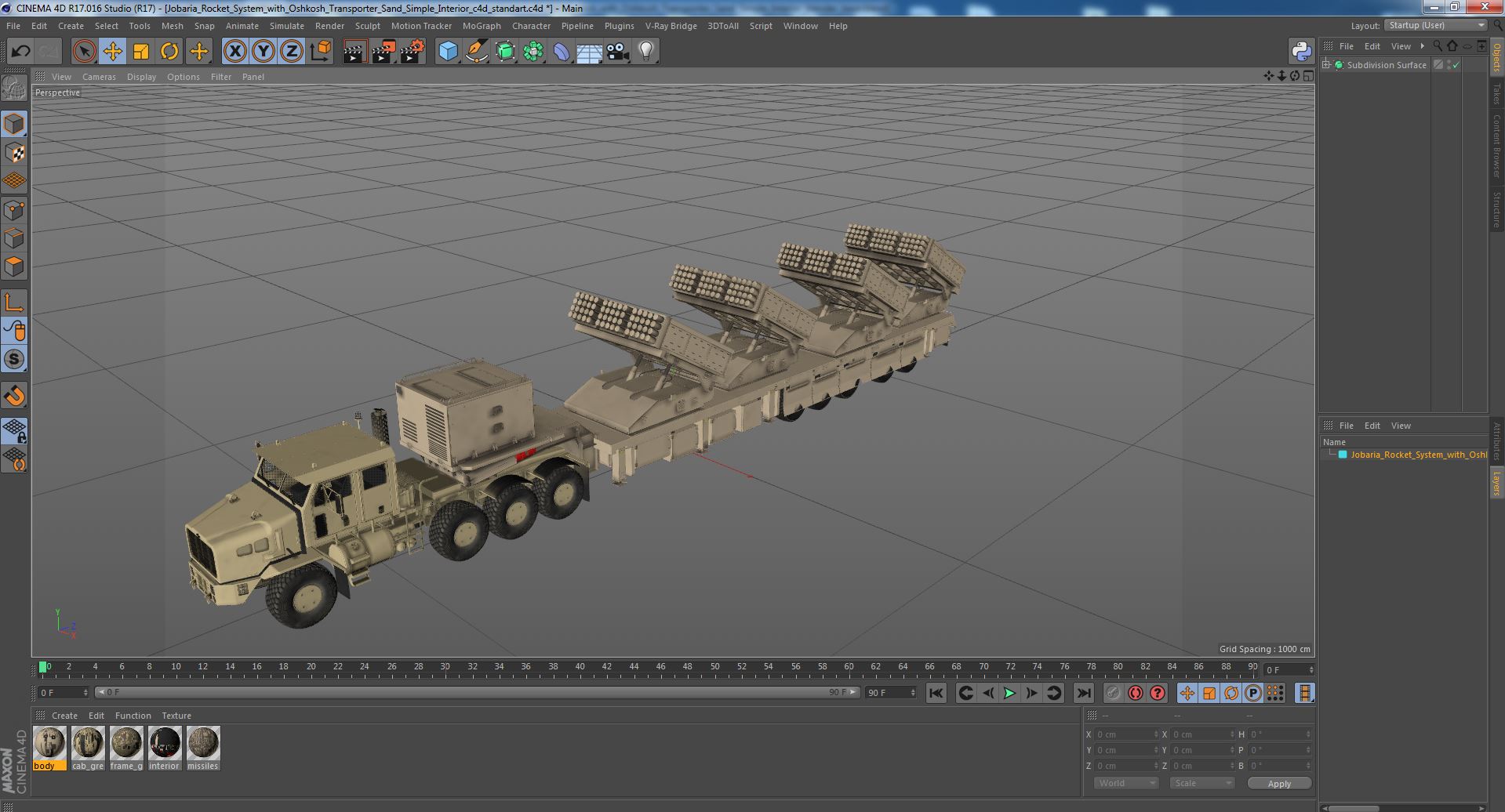Switch to Model mode

(x=14, y=124)
